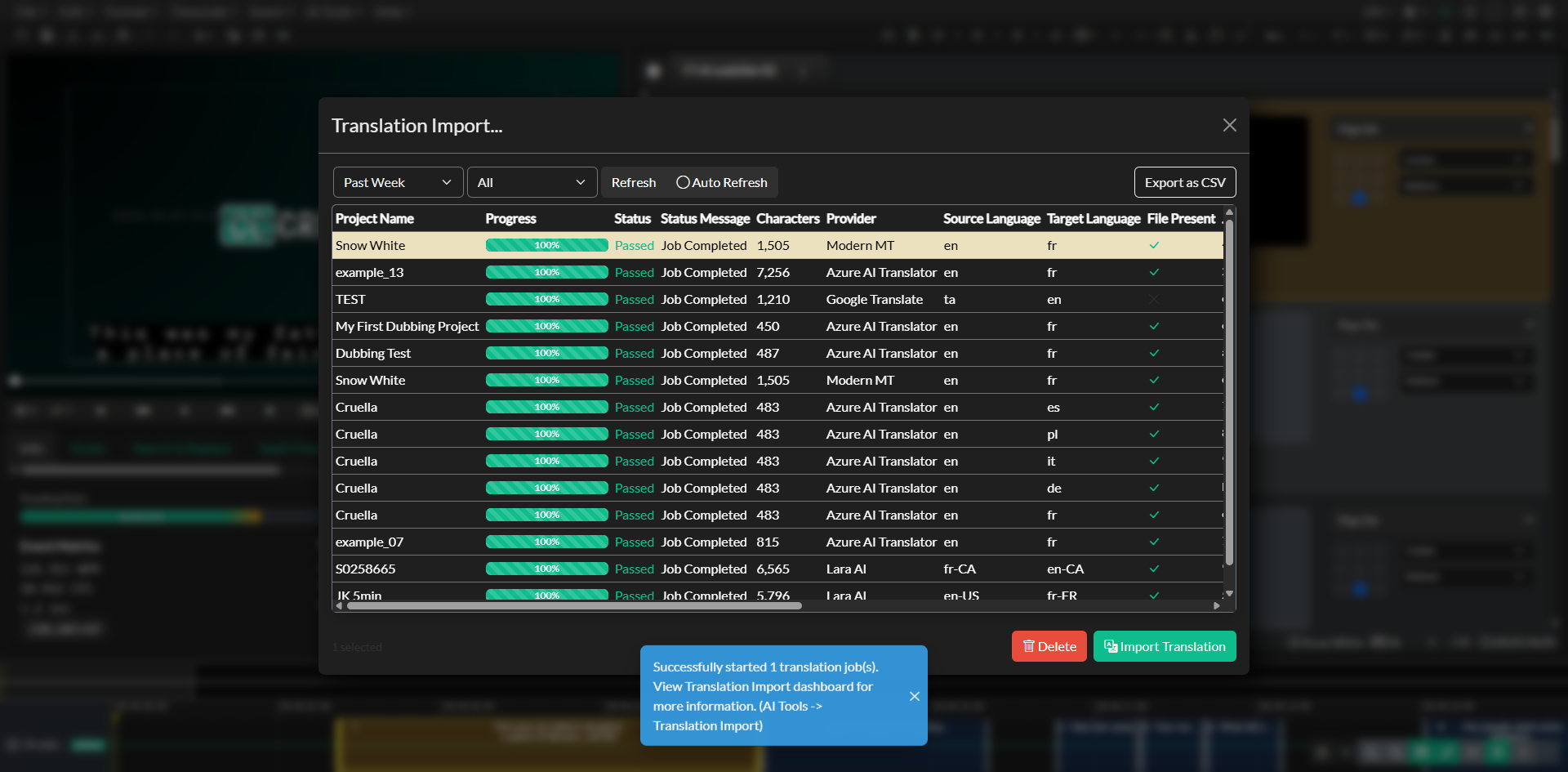The image size is (1568, 772).
Task: Click the 7,256 characters cell
Action: click(773, 272)
